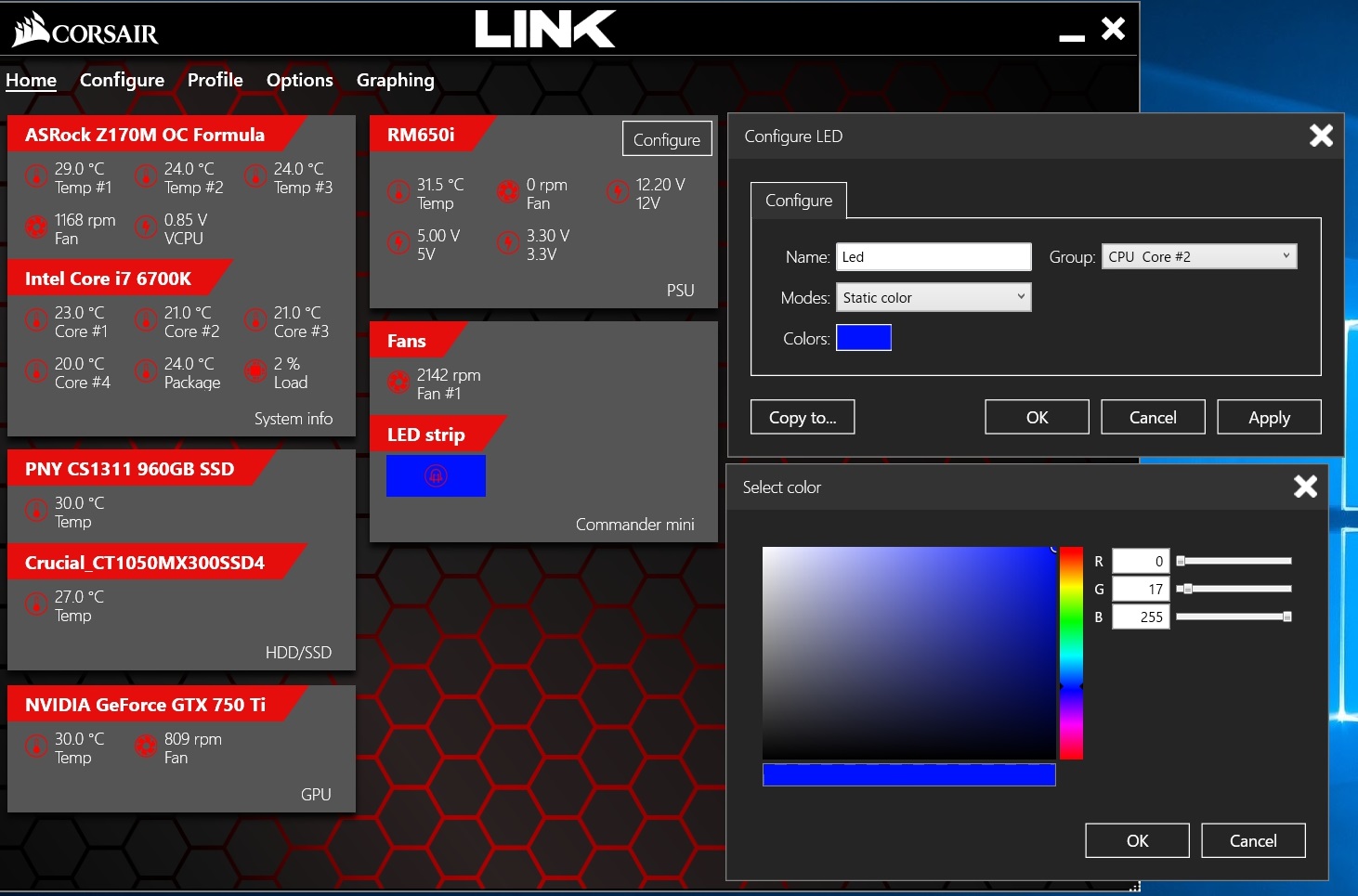1358x896 pixels.
Task: Click the Intel Core i7 6700K header
Action: pos(108,279)
